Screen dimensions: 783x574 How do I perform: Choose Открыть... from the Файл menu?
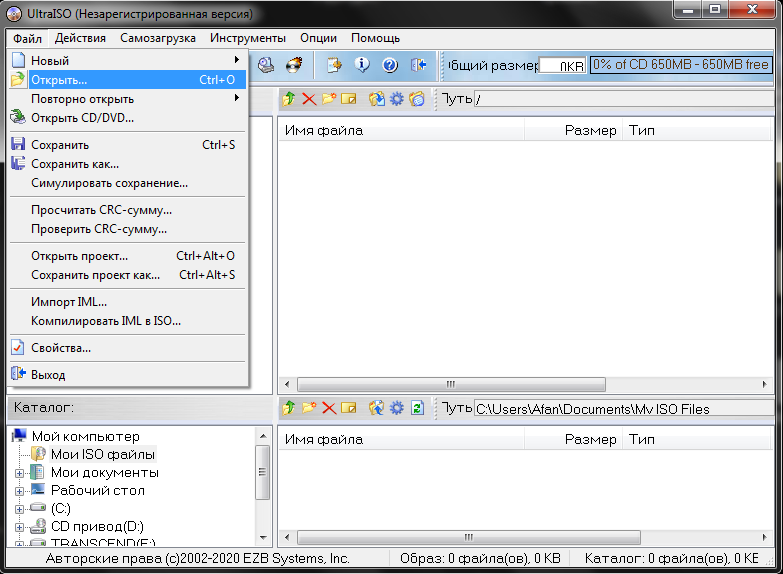coord(127,80)
